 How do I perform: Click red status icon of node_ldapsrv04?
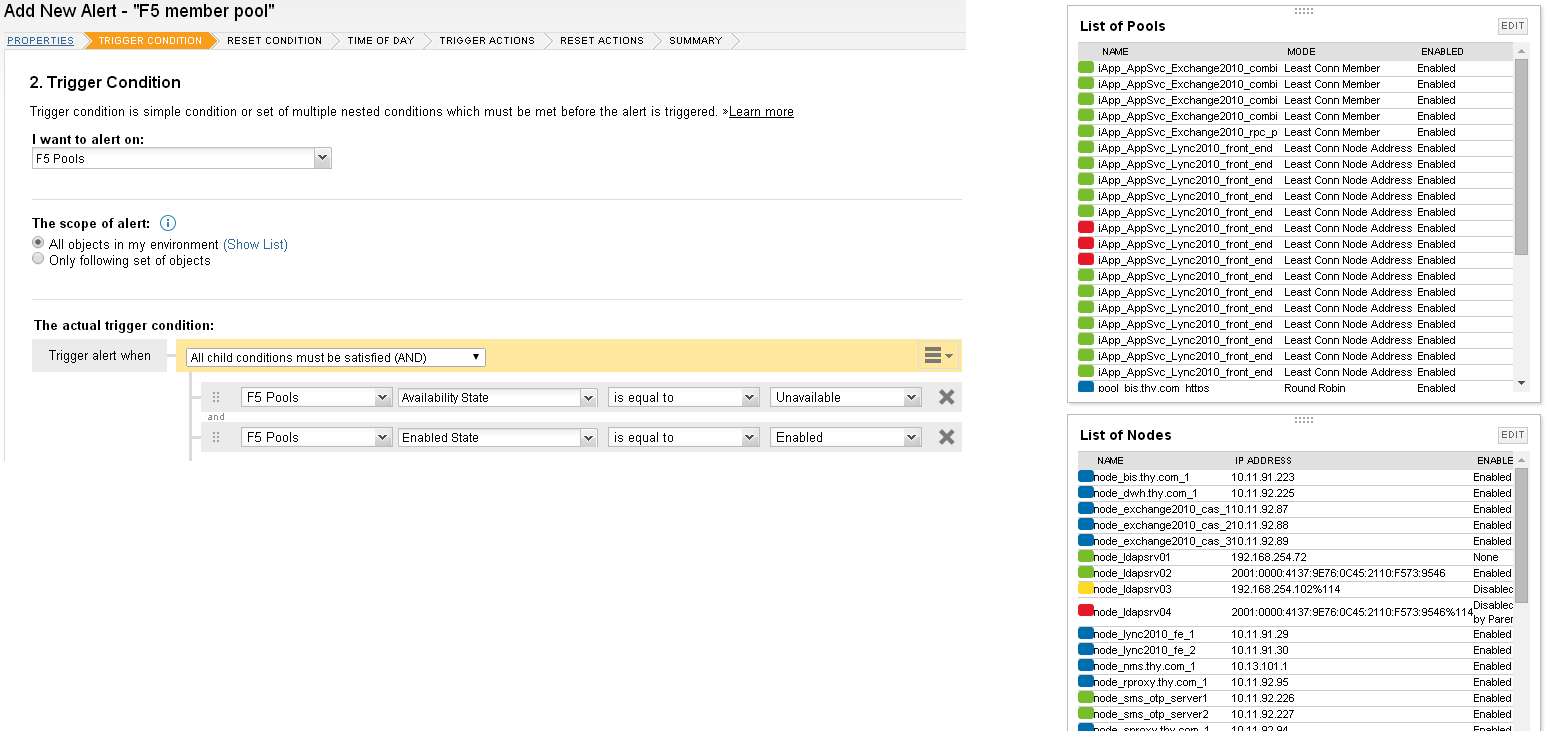click(1086, 611)
